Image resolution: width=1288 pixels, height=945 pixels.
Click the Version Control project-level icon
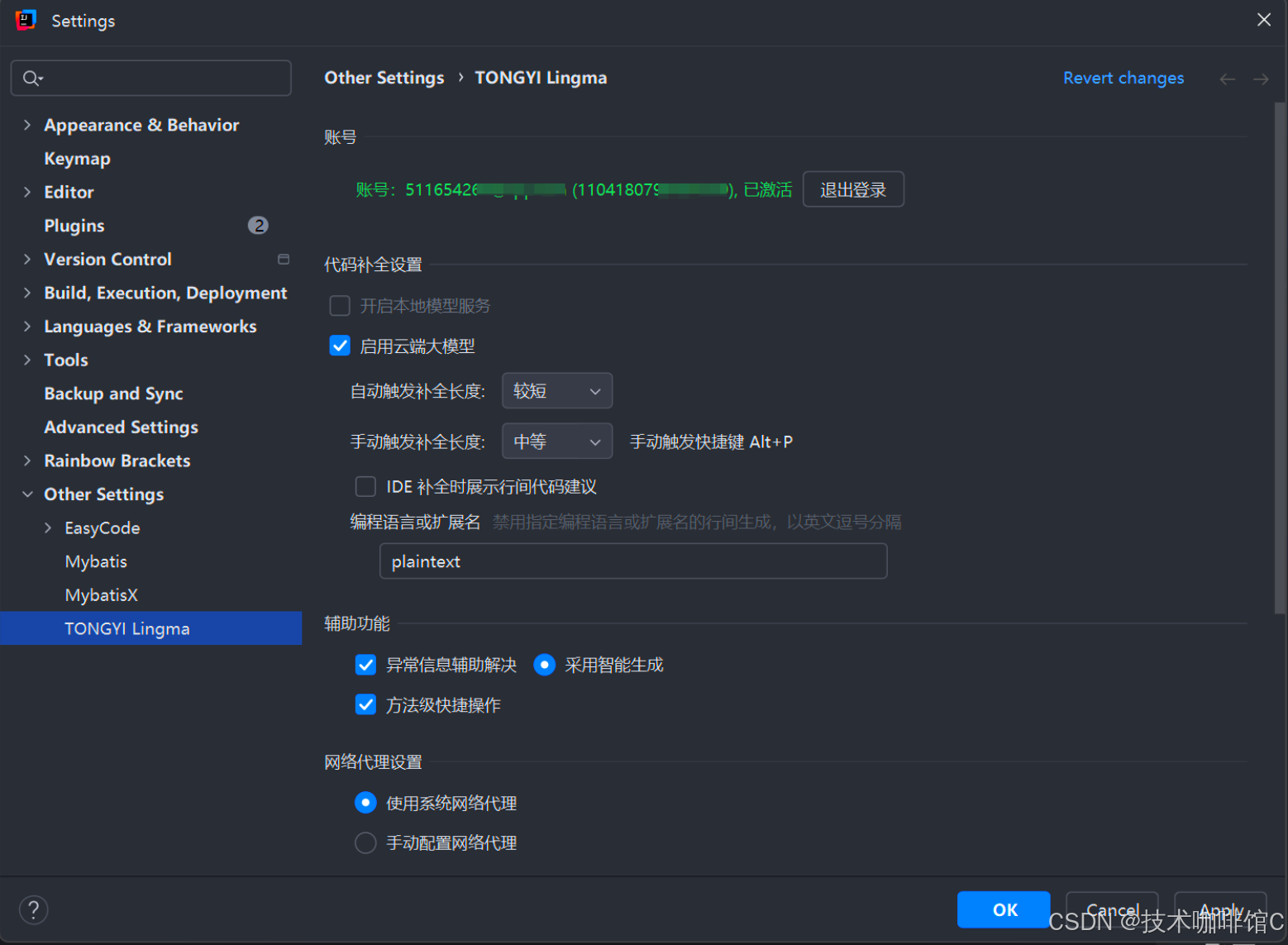284,259
